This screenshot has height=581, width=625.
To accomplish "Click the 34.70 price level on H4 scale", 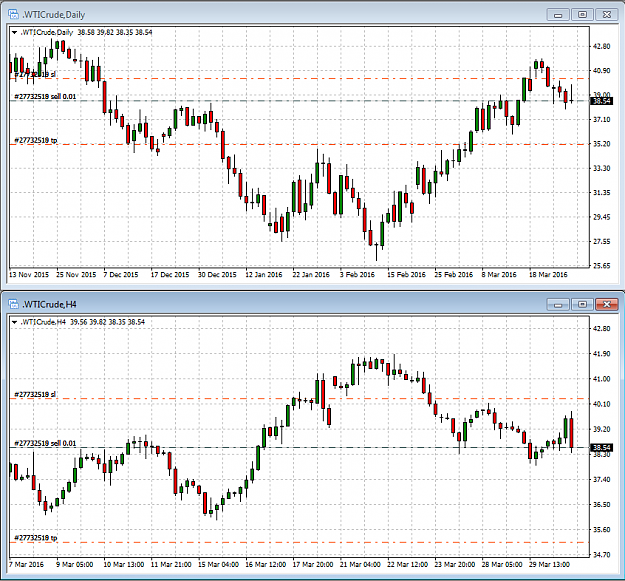I will tap(602, 555).
